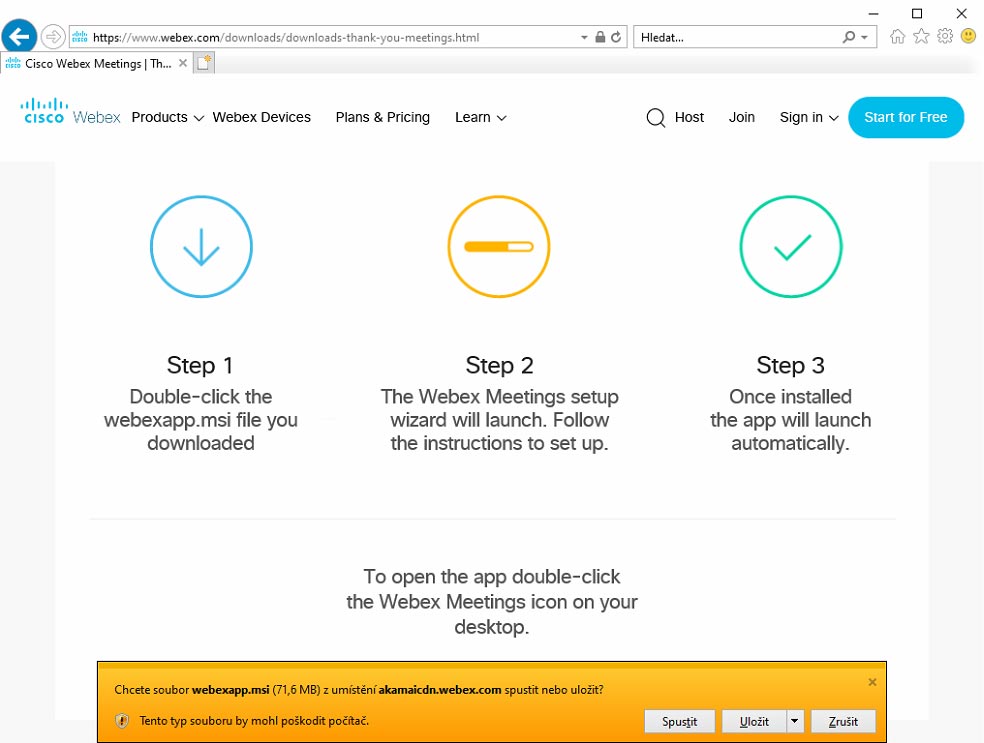Run the file with Spustit button
Viewport: 984px width, 743px height.
click(x=680, y=721)
